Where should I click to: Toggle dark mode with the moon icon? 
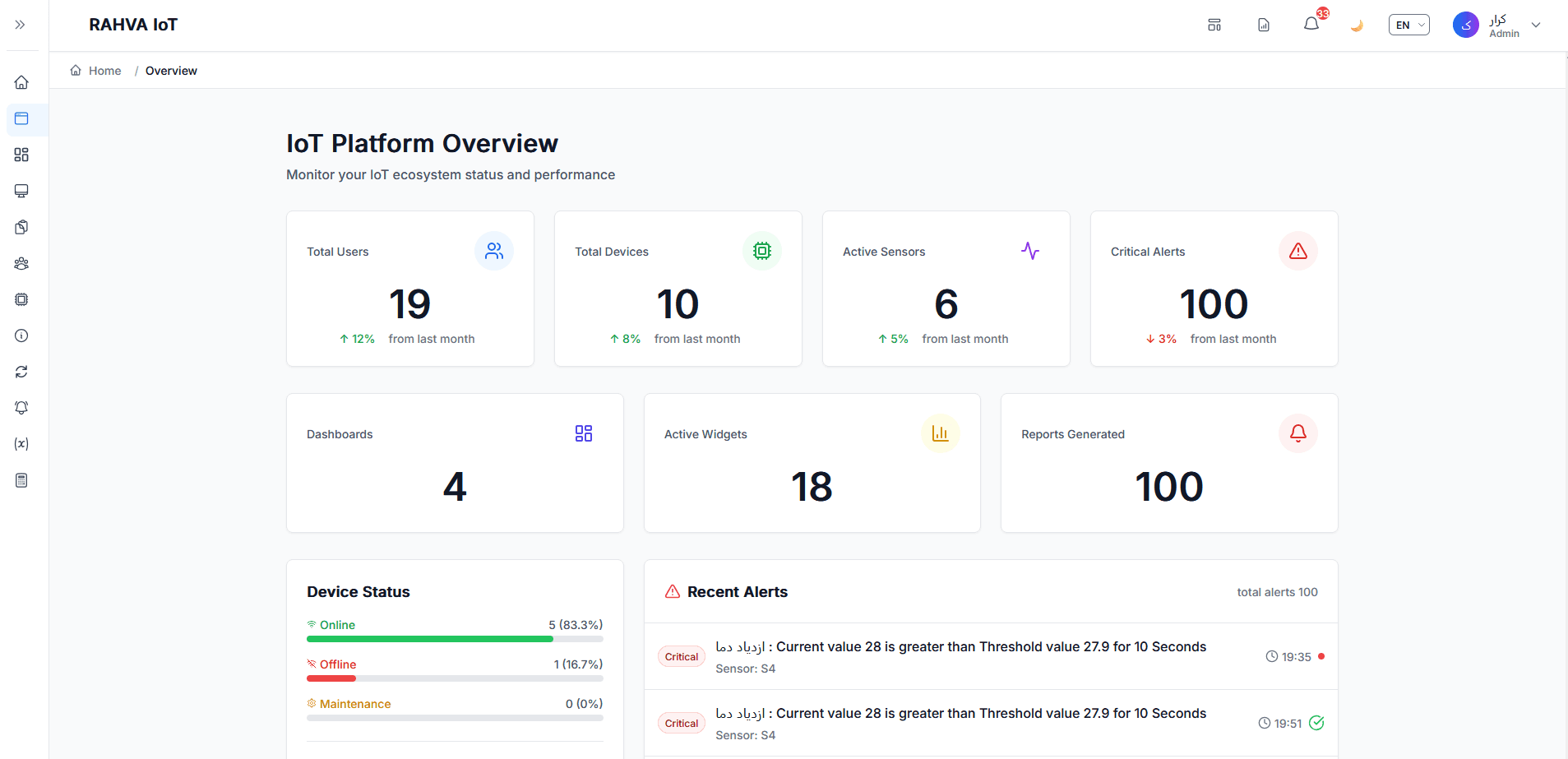[x=1357, y=25]
